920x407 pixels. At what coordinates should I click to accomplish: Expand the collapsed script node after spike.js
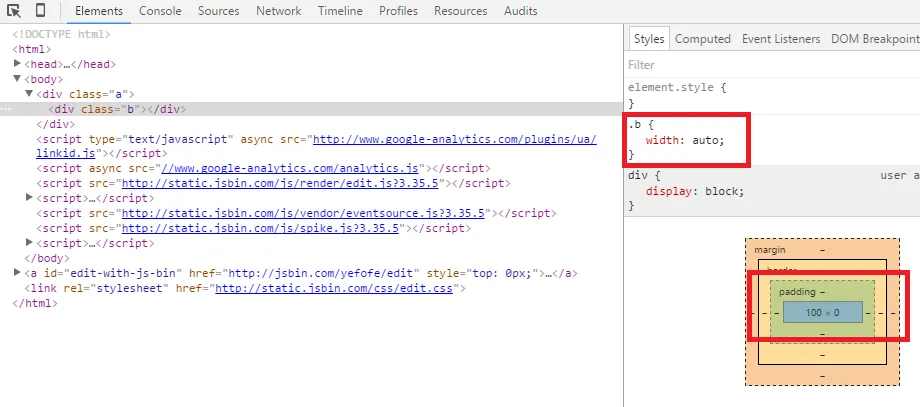[29, 242]
